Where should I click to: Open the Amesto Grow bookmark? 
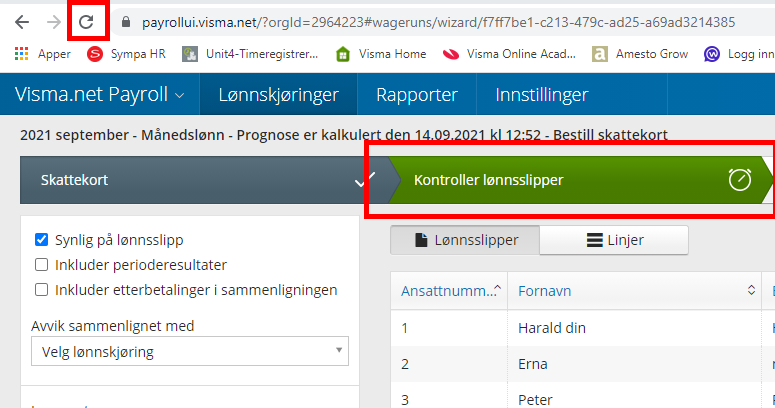[x=640, y=54]
